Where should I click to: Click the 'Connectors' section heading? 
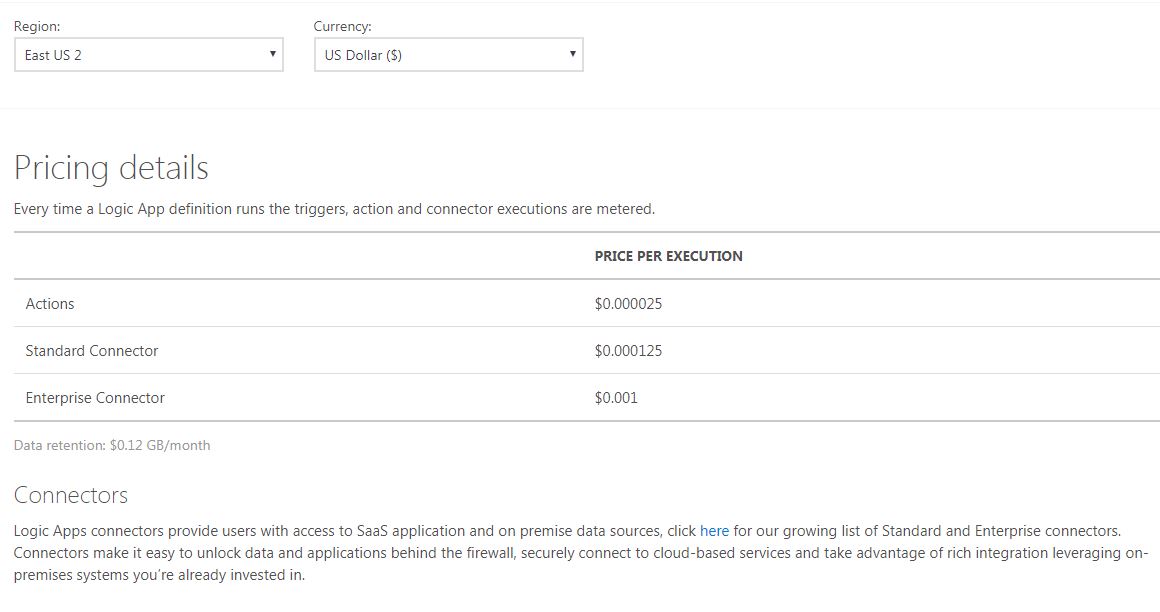tap(71, 495)
